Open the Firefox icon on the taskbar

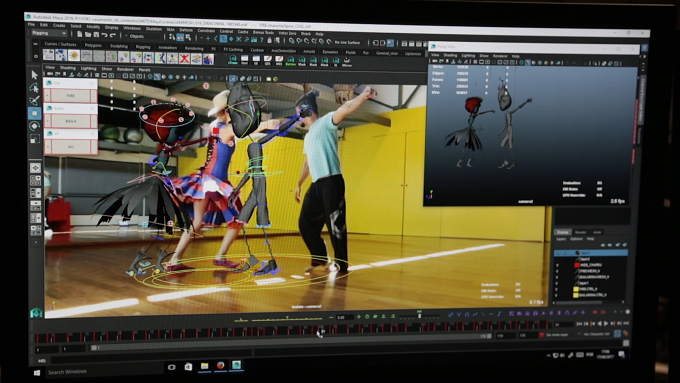coord(220,365)
